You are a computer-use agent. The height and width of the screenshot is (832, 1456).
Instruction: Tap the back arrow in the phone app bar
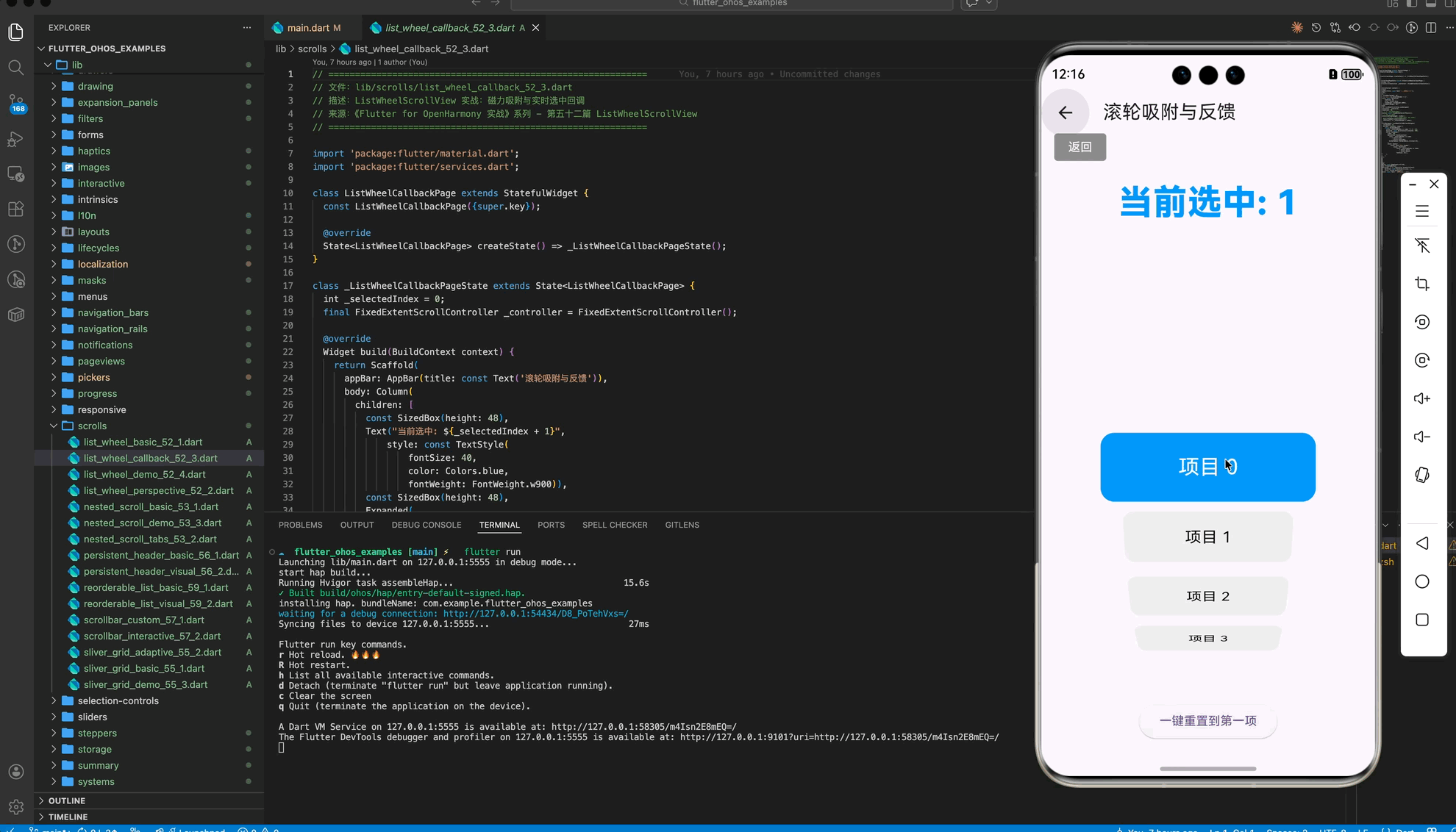point(1065,112)
